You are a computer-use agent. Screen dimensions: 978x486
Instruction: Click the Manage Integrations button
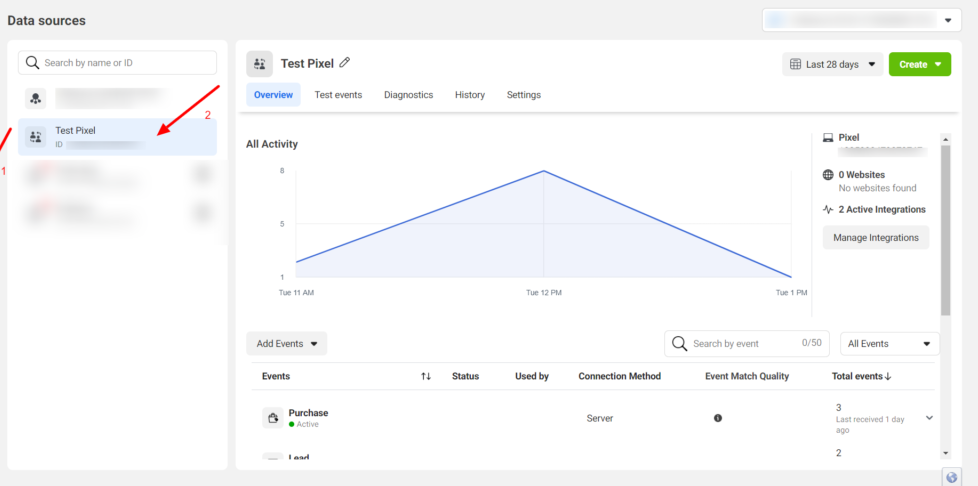pos(875,238)
